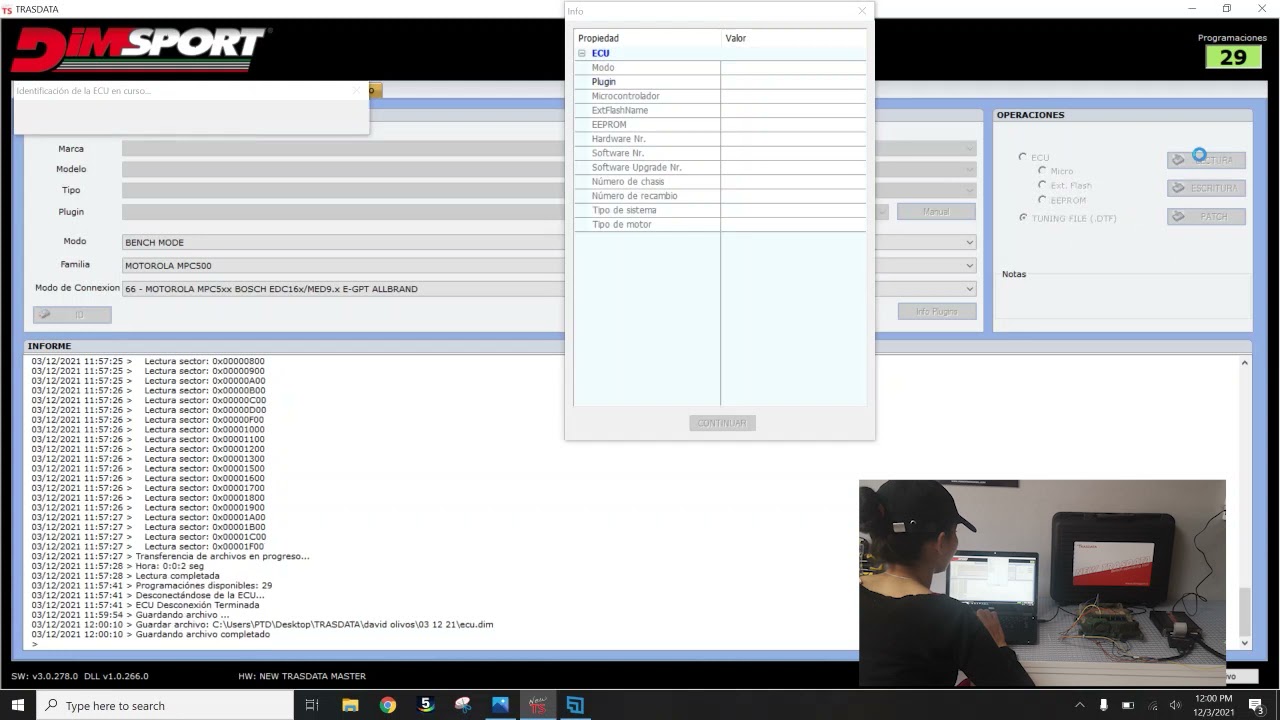
Task: Open the Modelo dropdown
Action: pyautogui.click(x=549, y=169)
